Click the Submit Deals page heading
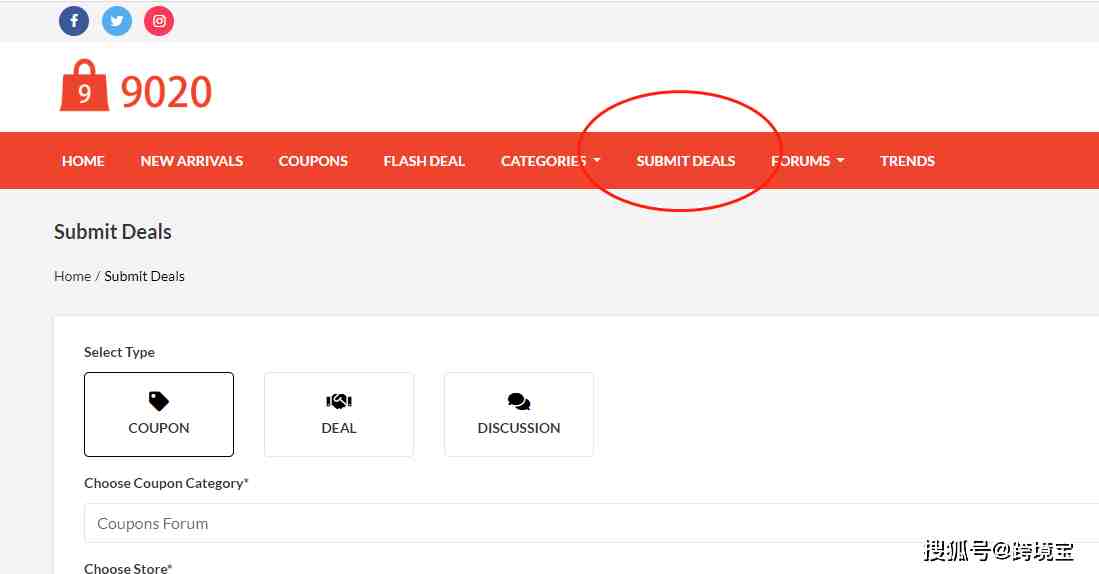1099x574 pixels. [113, 232]
